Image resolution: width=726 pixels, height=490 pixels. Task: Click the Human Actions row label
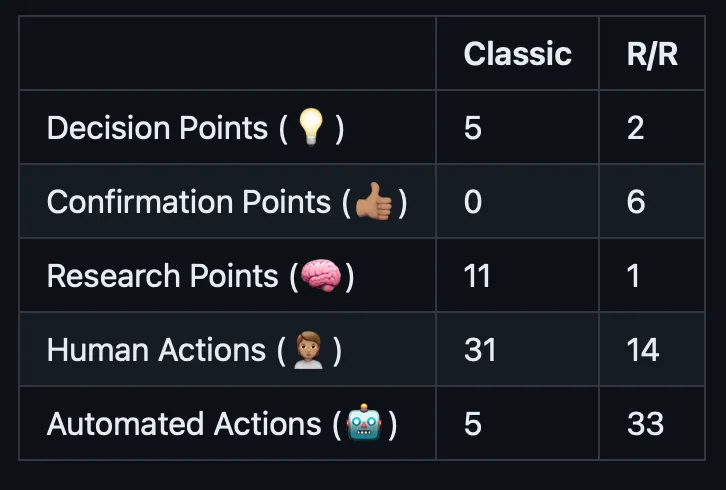click(x=156, y=350)
